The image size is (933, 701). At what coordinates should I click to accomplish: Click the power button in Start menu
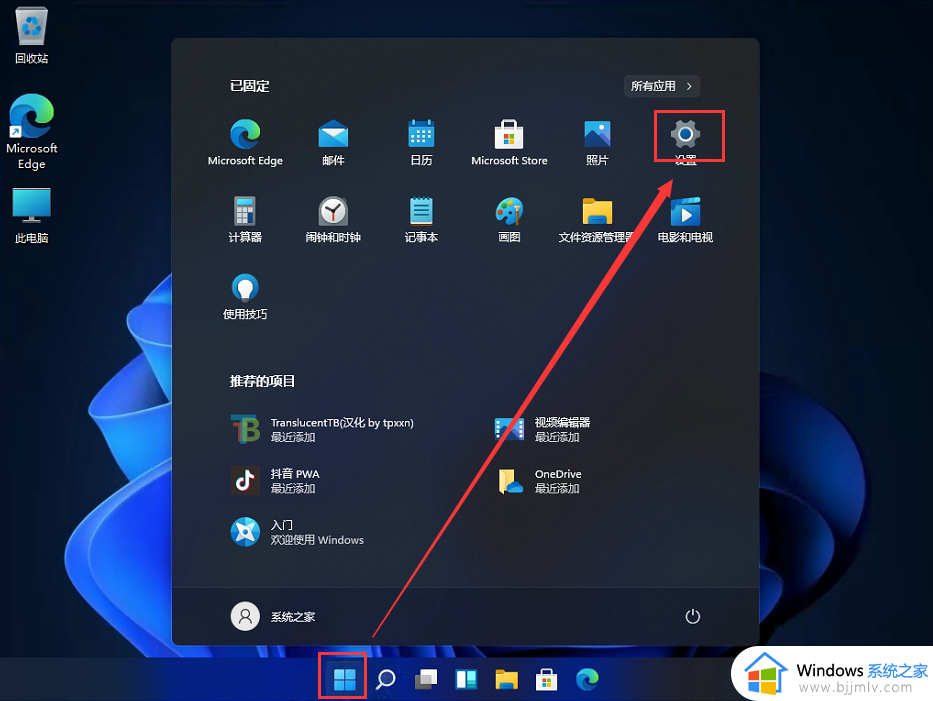(693, 616)
